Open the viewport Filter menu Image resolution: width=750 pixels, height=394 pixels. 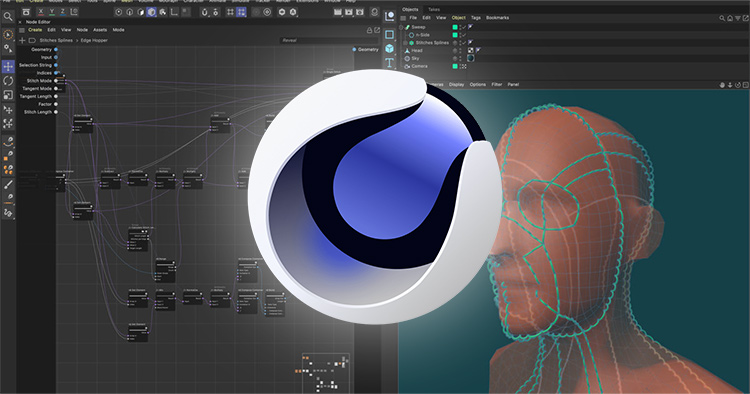coord(496,85)
